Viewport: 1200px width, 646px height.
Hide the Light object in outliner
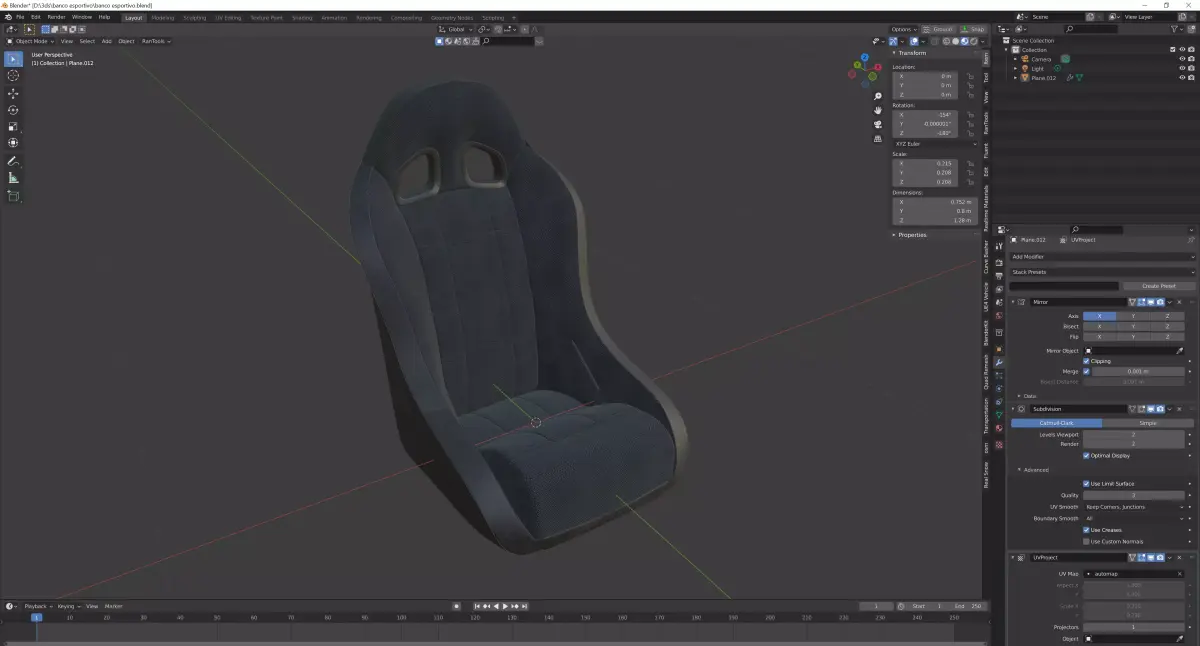[x=1181, y=68]
